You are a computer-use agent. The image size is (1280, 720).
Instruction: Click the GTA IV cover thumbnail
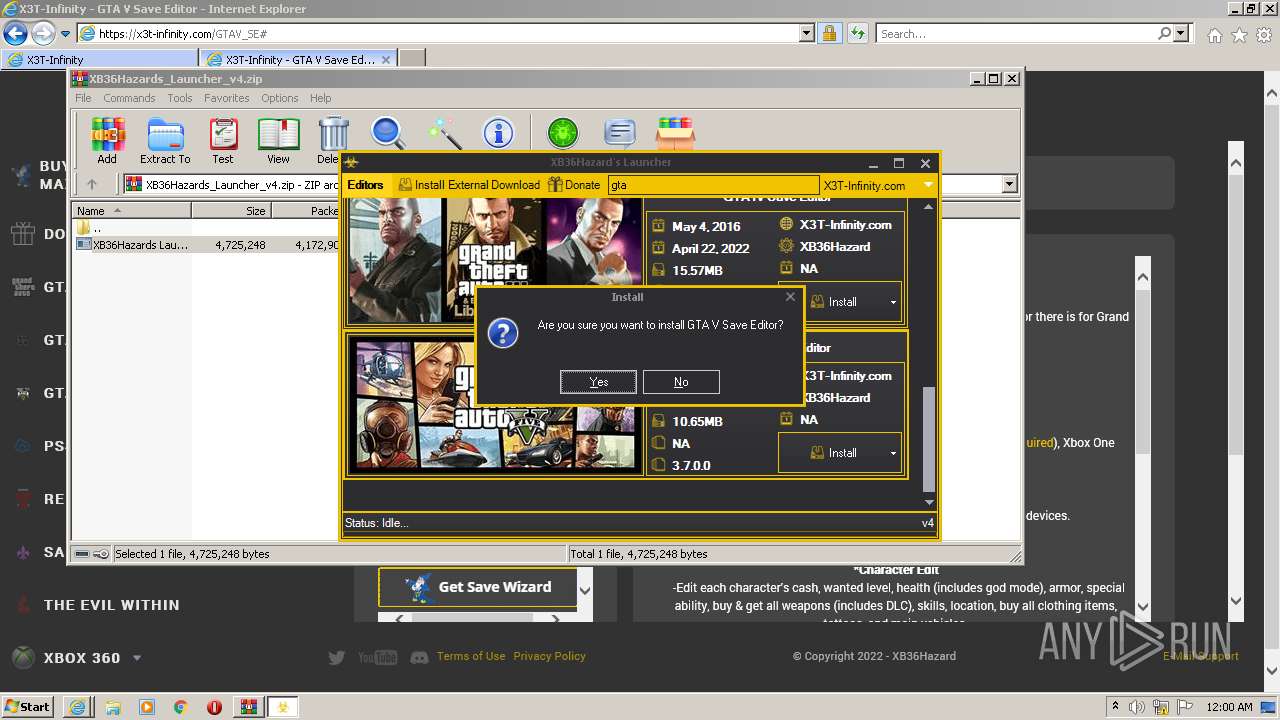coord(495,260)
